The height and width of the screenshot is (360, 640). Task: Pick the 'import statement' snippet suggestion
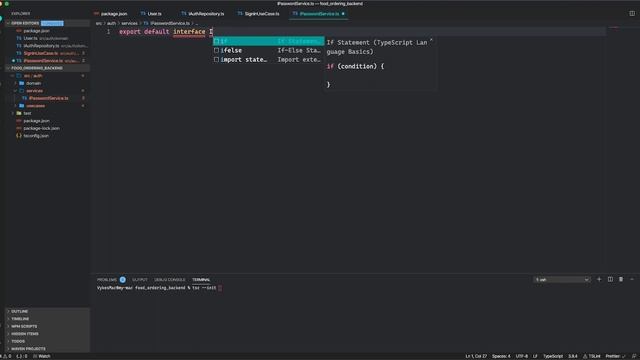point(269,60)
